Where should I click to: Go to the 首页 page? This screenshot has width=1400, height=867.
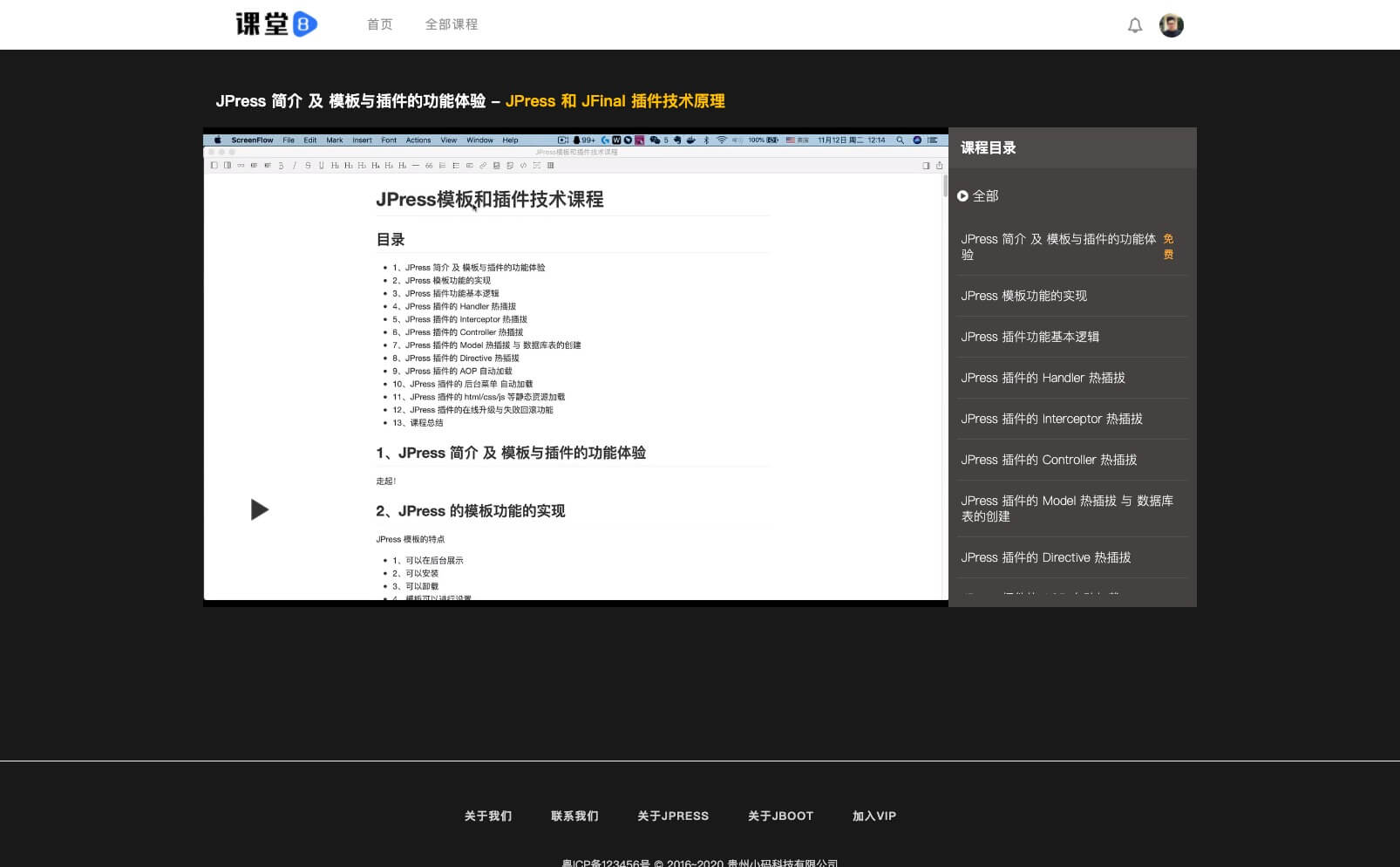click(380, 24)
